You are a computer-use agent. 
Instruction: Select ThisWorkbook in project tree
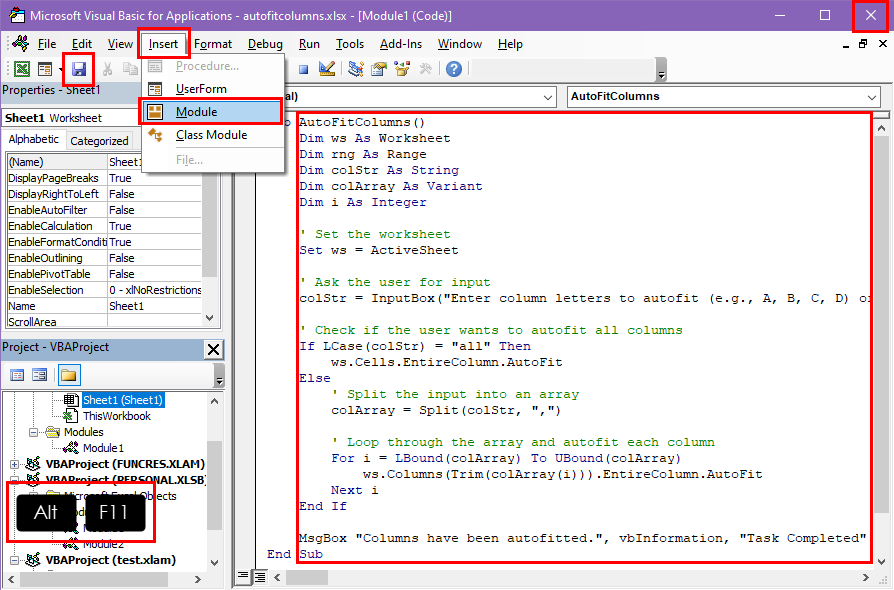[116, 416]
